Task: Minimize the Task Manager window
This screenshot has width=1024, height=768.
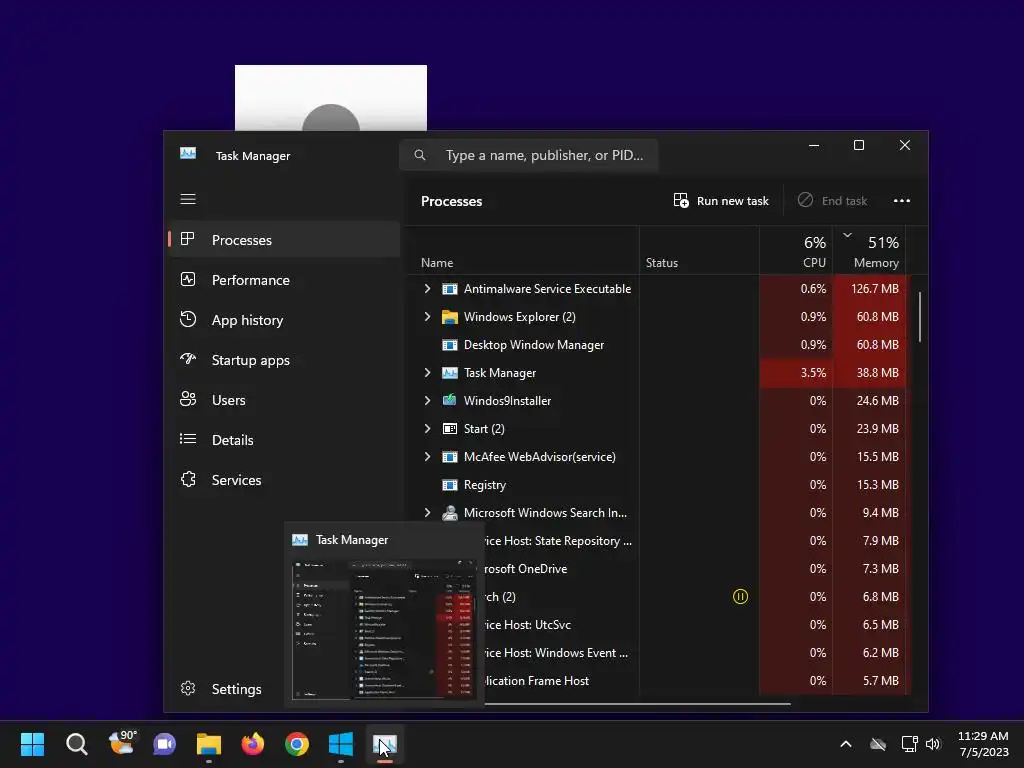Action: tap(814, 145)
